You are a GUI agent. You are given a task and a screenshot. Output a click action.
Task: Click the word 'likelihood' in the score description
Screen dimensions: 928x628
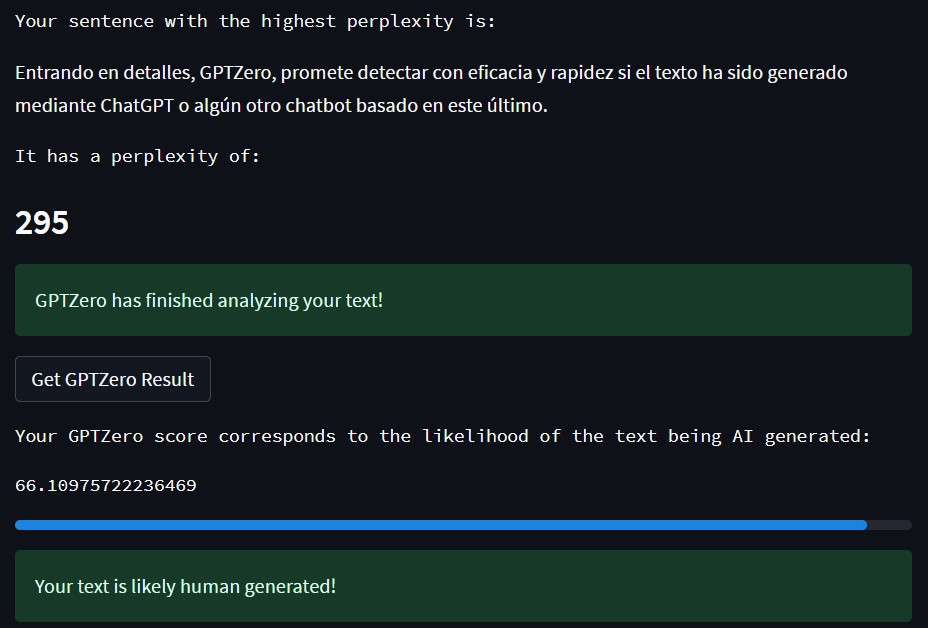(x=475, y=436)
